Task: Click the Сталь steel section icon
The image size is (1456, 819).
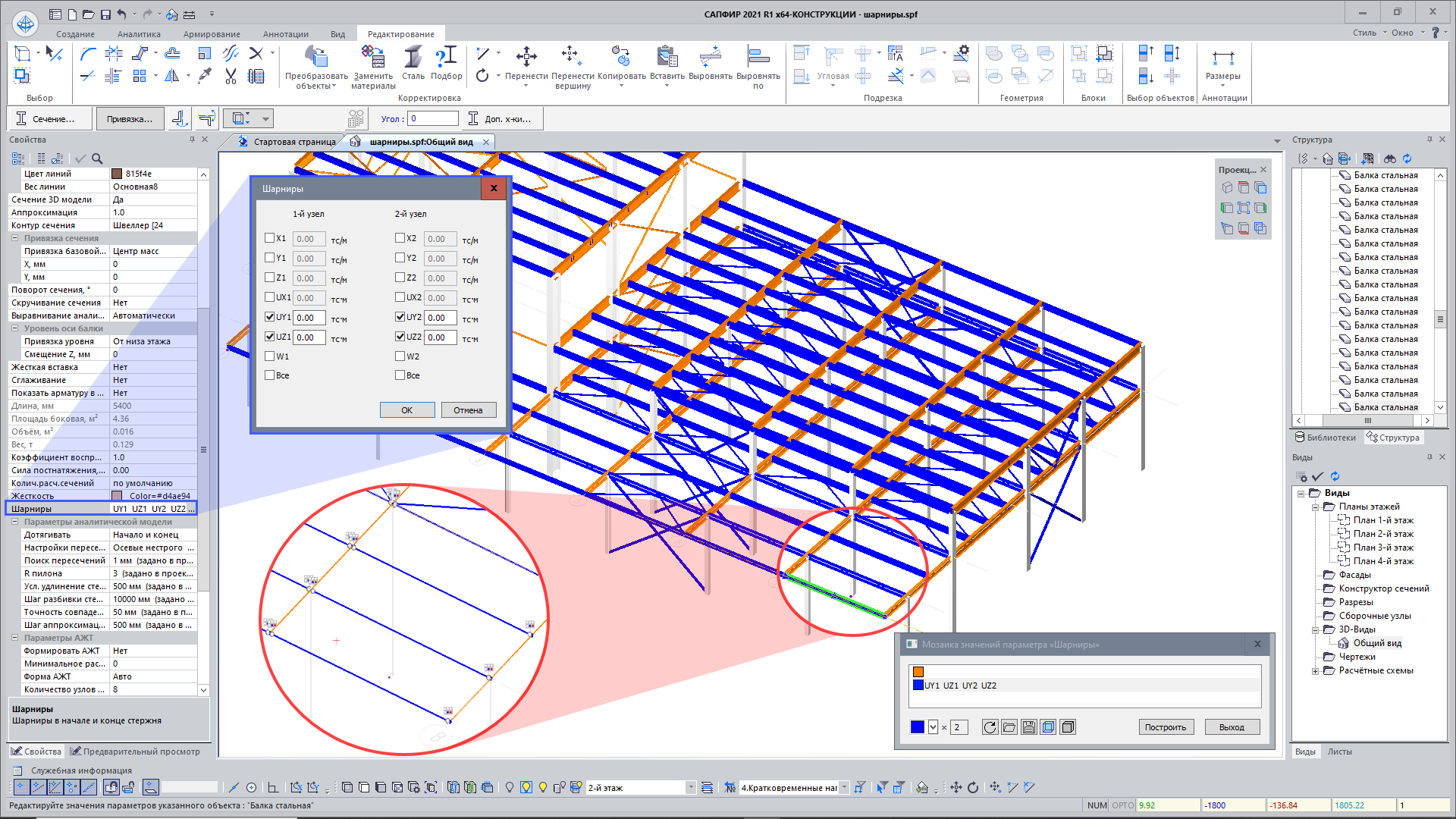Action: tap(413, 58)
